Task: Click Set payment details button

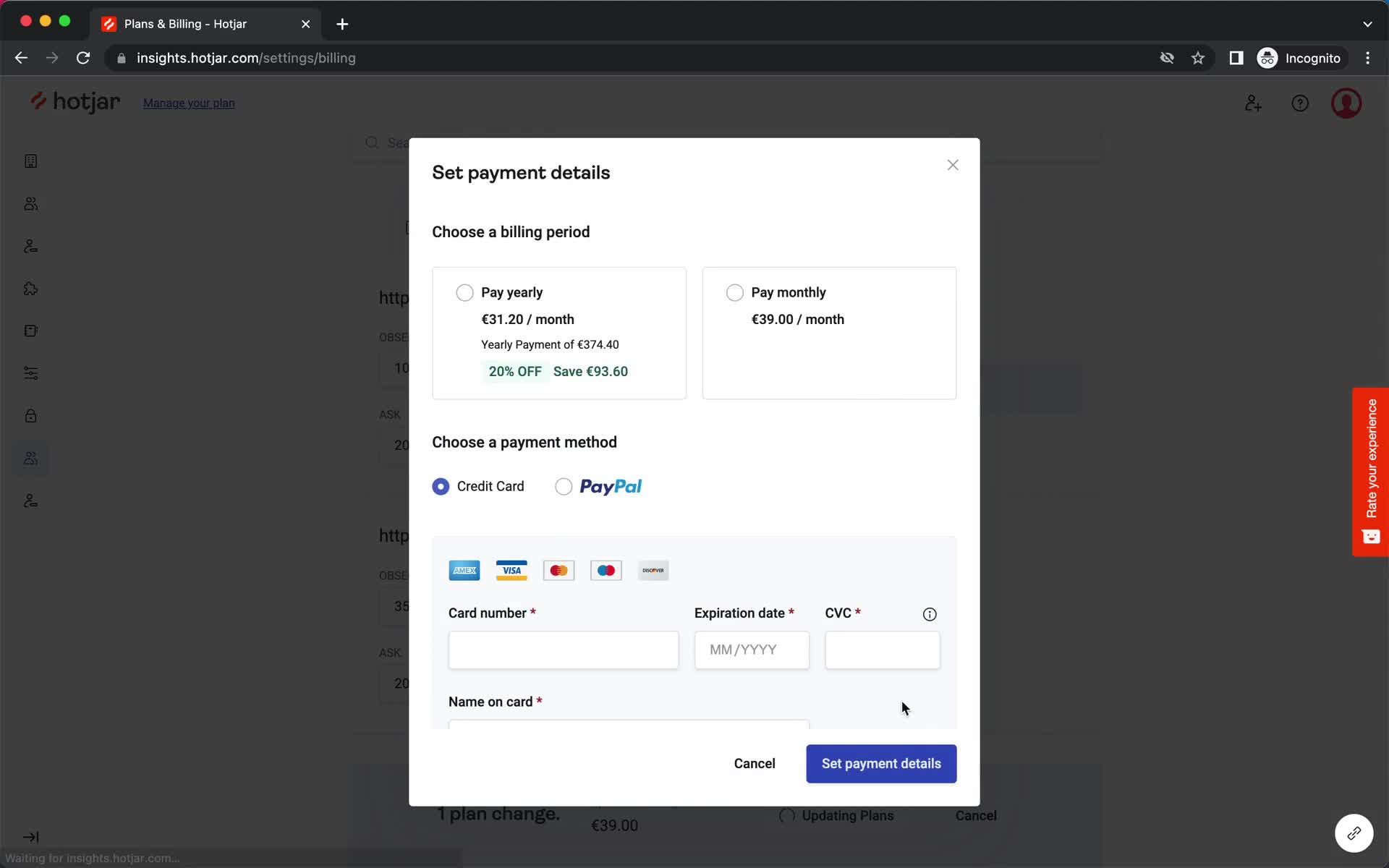Action: point(881,763)
